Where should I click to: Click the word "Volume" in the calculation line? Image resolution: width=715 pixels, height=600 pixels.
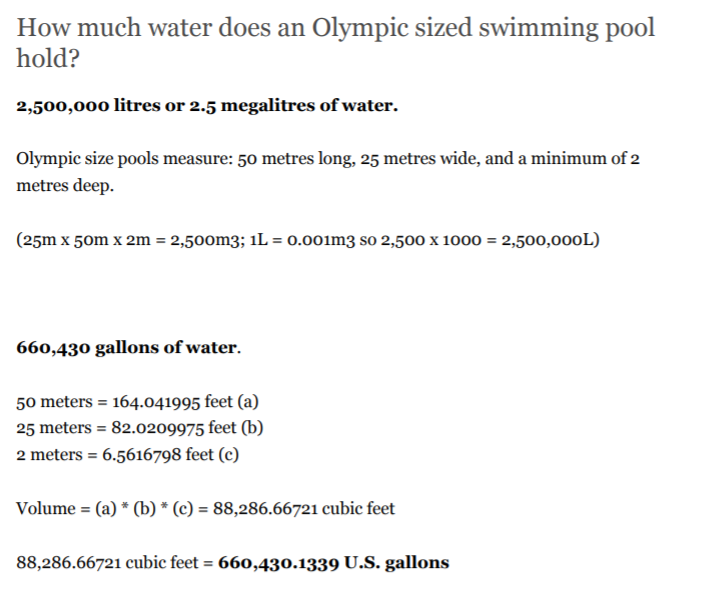pyautogui.click(x=46, y=508)
